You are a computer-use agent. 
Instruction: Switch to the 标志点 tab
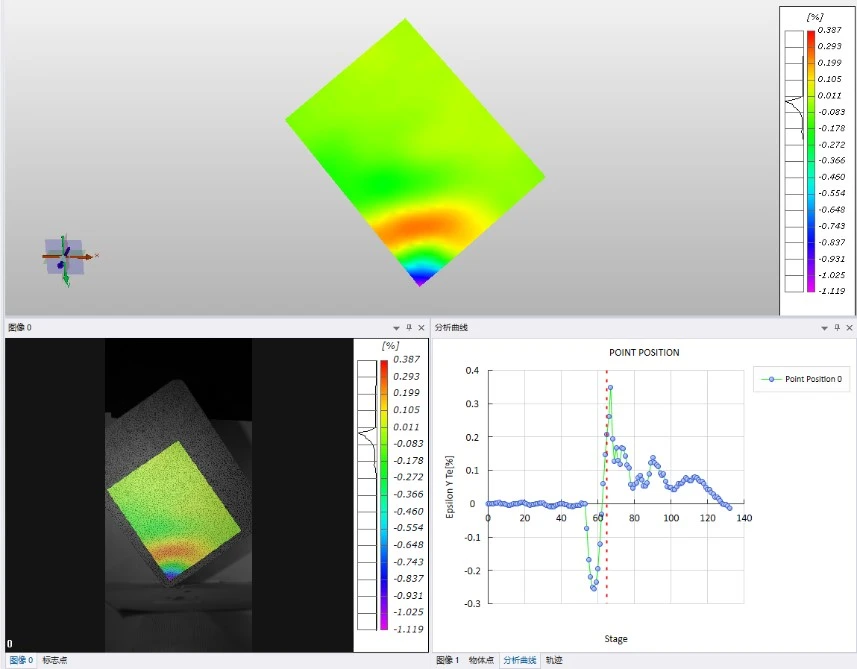click(x=55, y=661)
